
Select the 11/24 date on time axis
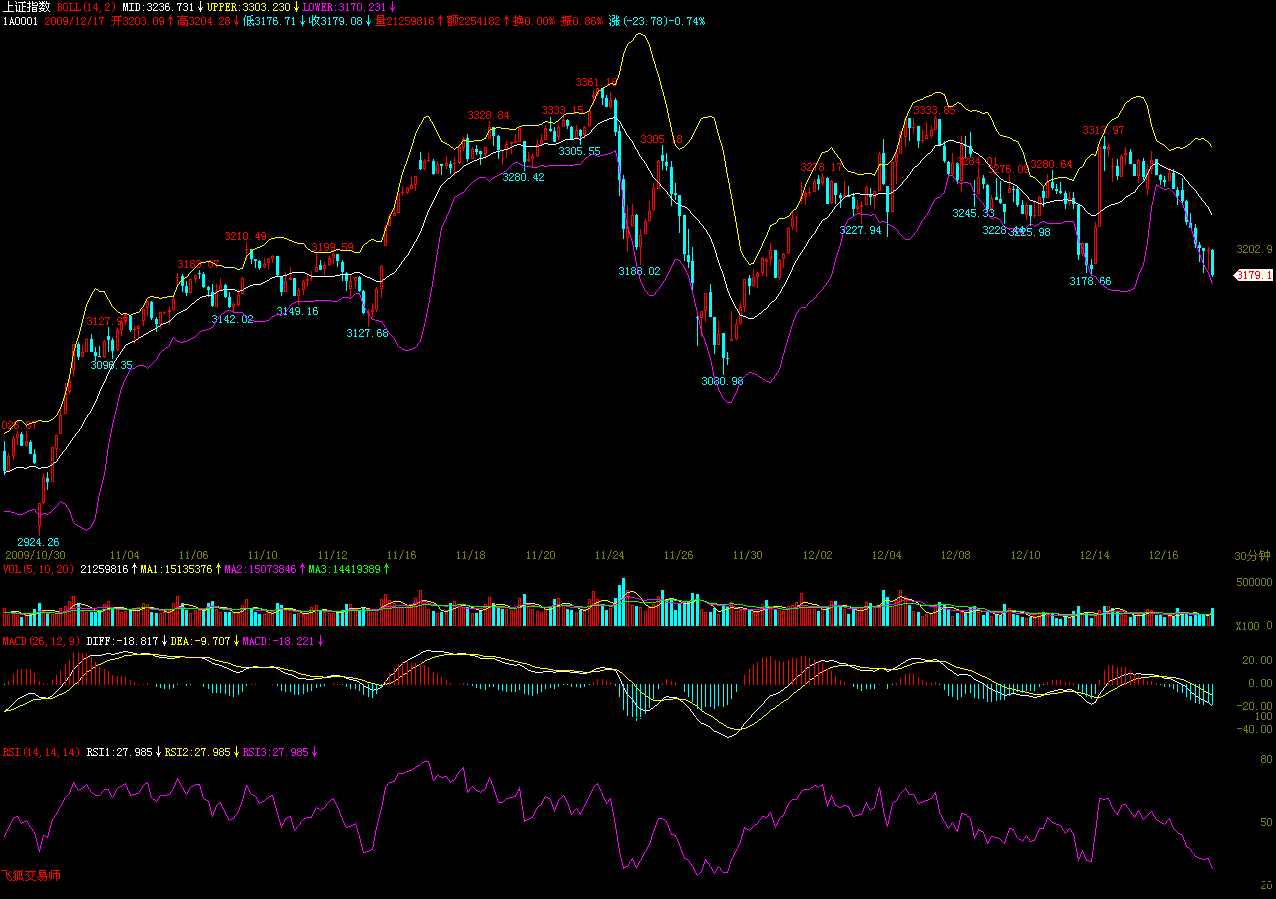pos(609,554)
